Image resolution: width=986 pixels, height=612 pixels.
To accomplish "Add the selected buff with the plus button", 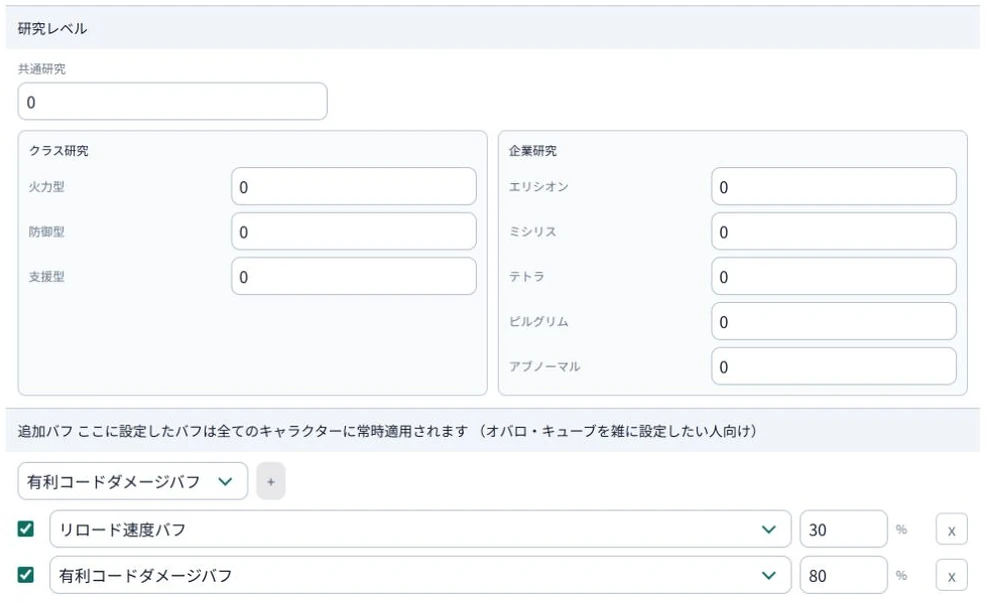I will 271,481.
